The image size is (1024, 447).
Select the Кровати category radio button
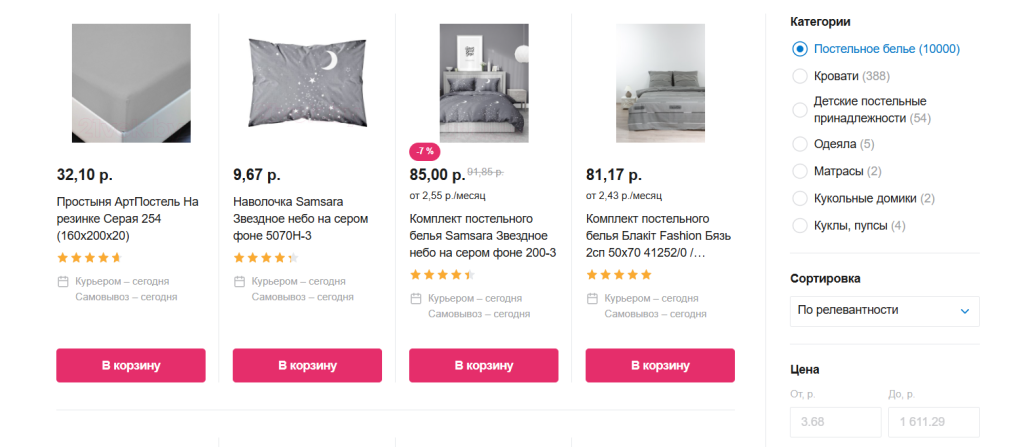click(x=799, y=76)
